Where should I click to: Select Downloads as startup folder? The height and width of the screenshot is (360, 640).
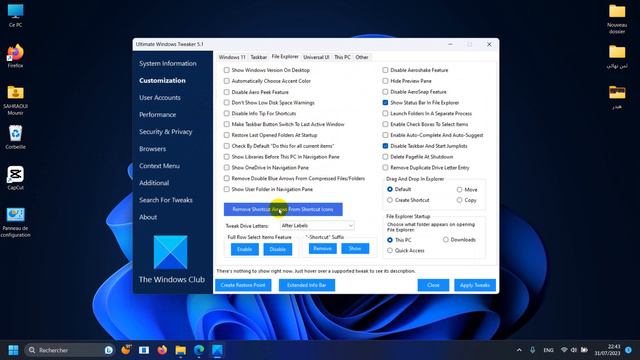(446, 240)
